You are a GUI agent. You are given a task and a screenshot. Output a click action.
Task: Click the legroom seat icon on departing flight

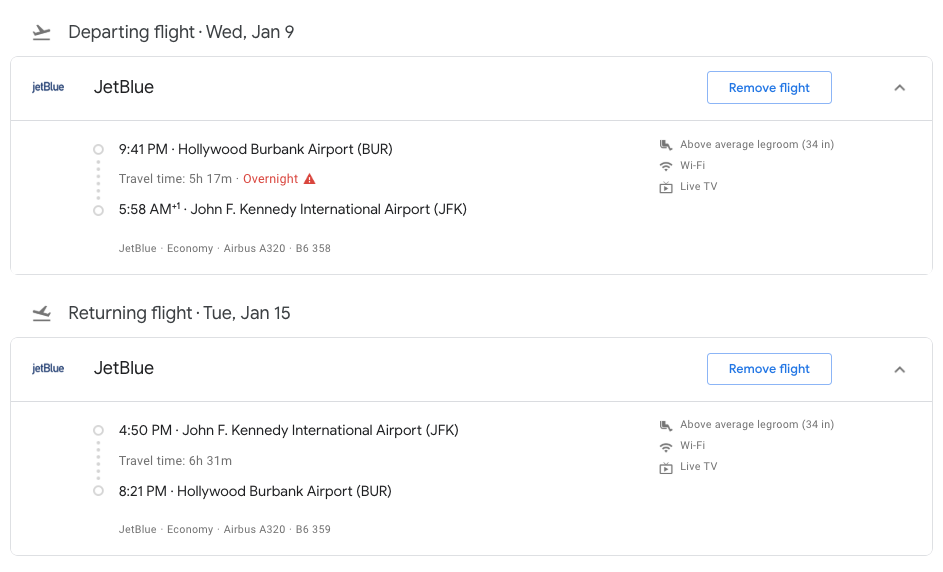pyautogui.click(x=666, y=145)
